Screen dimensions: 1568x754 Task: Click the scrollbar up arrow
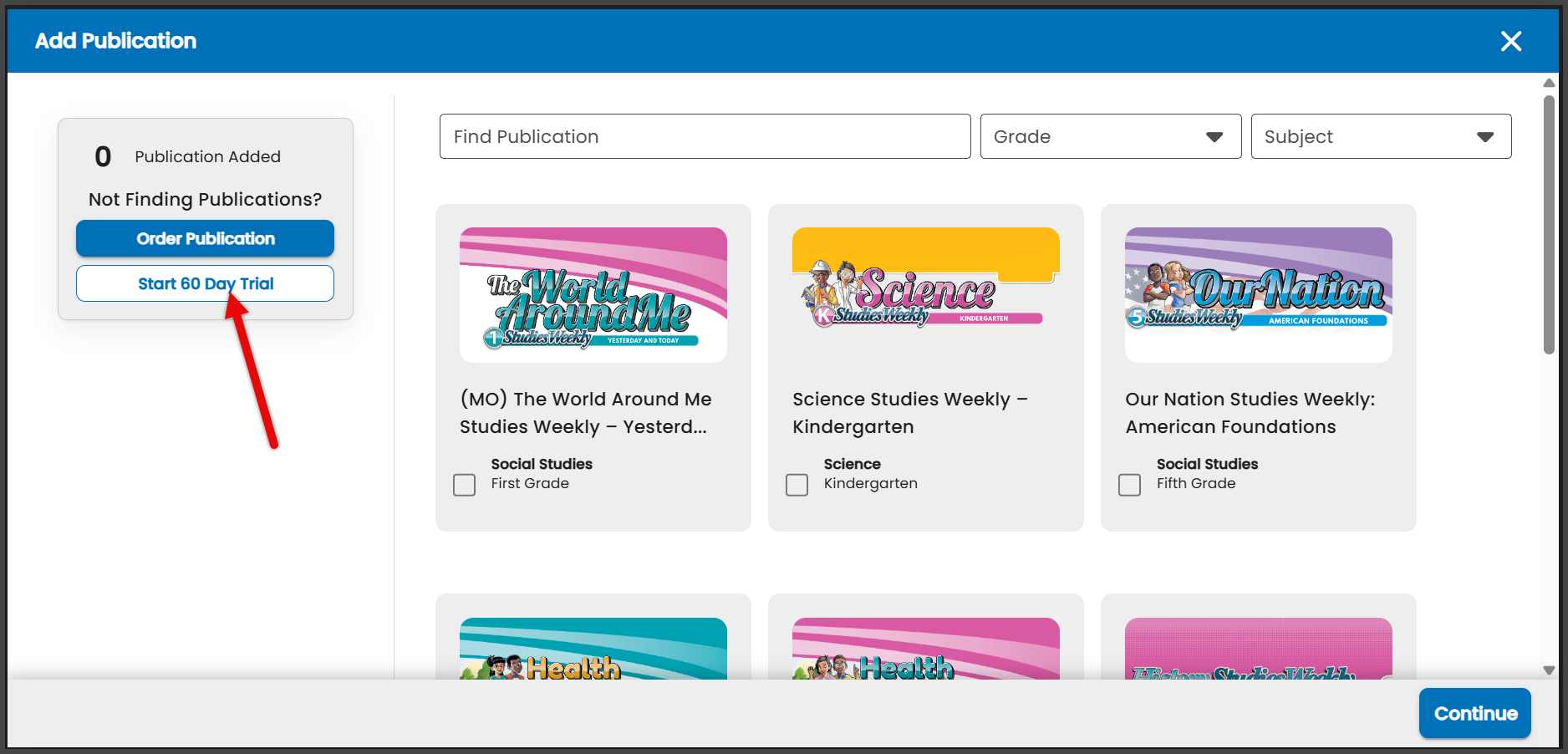coord(1549,83)
